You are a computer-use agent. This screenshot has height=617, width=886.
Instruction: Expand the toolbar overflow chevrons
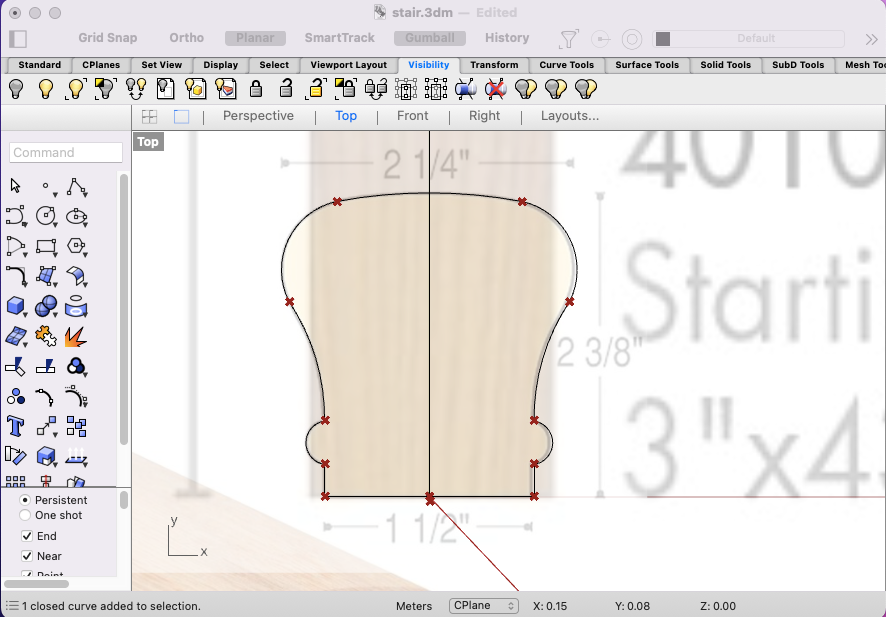(x=871, y=38)
